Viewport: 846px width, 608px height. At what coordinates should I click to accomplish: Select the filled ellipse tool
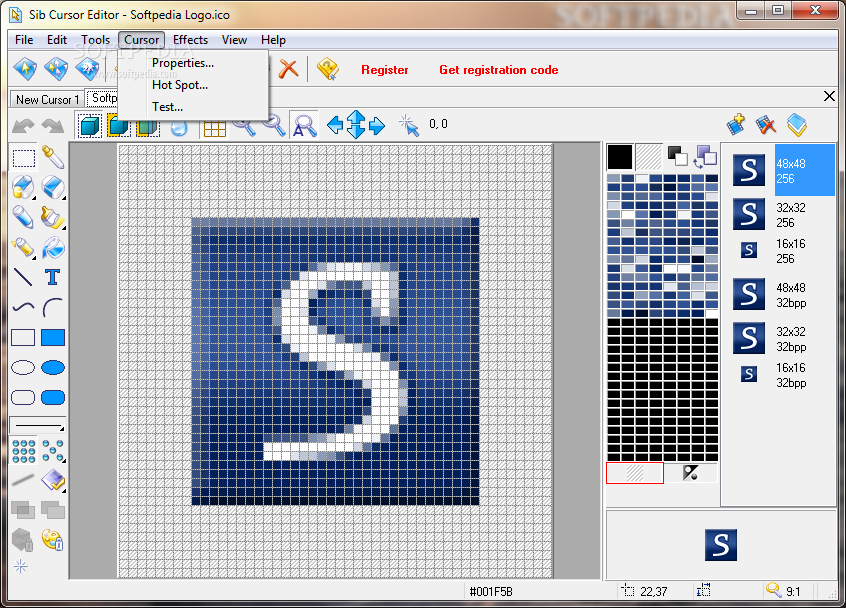point(53,367)
